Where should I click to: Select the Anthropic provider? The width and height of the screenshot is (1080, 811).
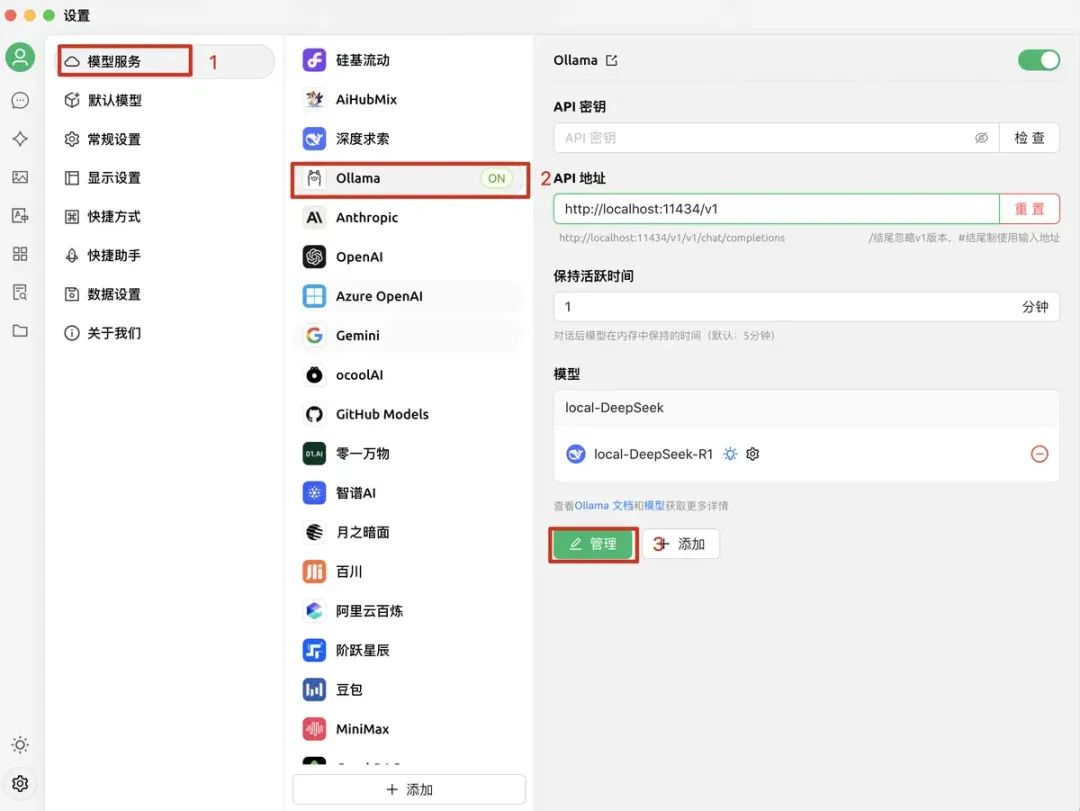click(x=410, y=218)
